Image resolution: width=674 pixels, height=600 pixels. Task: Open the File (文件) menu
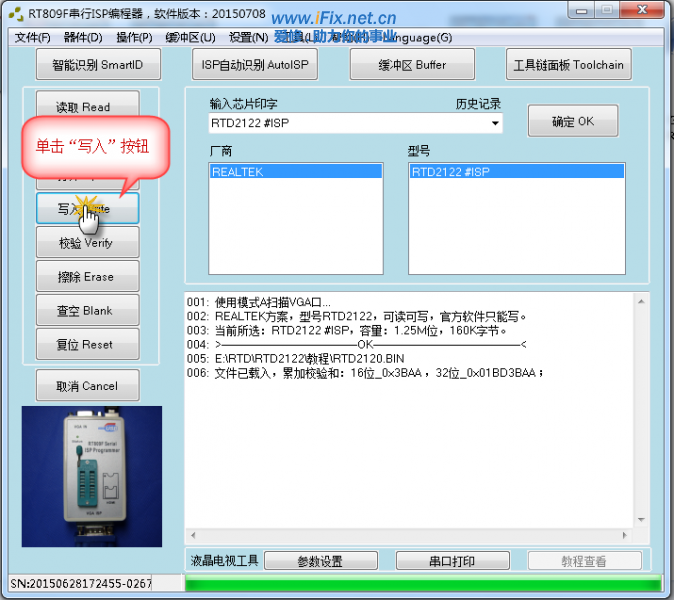(32, 38)
